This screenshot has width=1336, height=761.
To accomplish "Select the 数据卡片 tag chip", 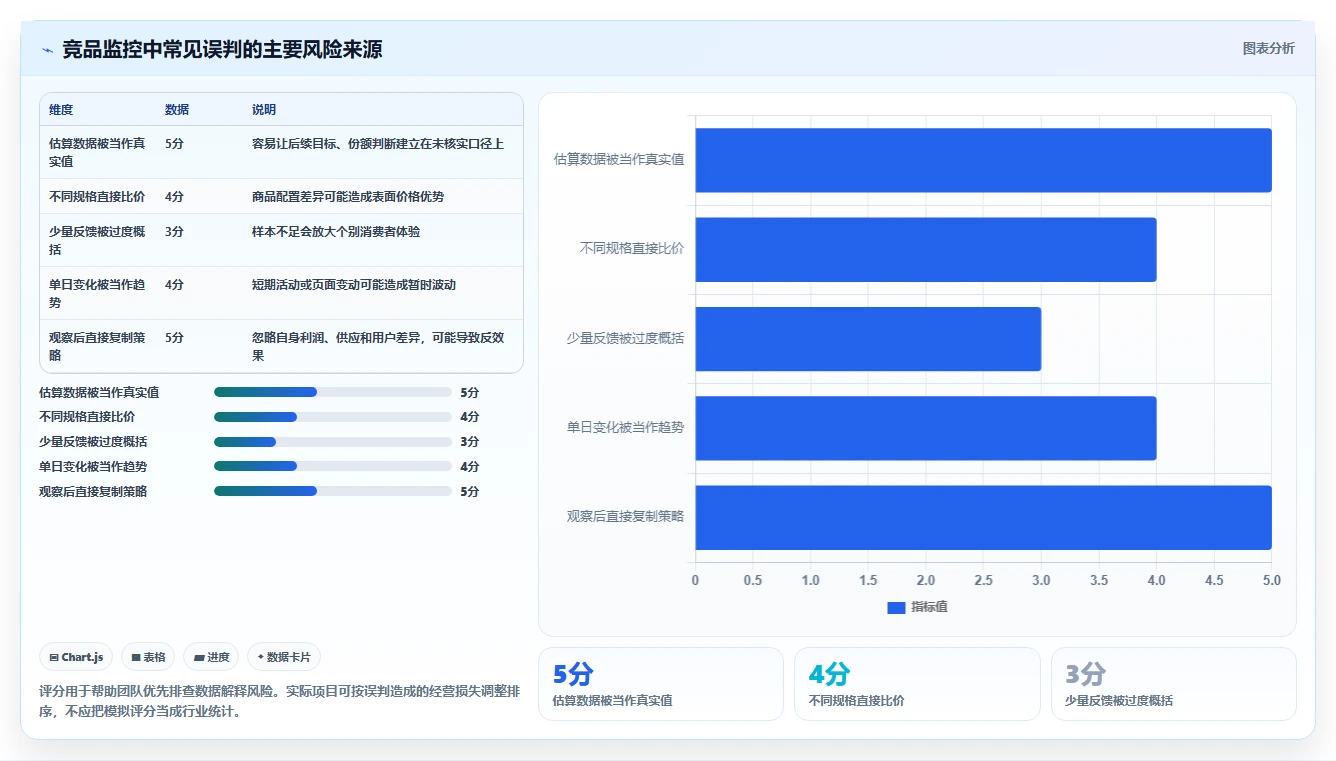I will 284,657.
